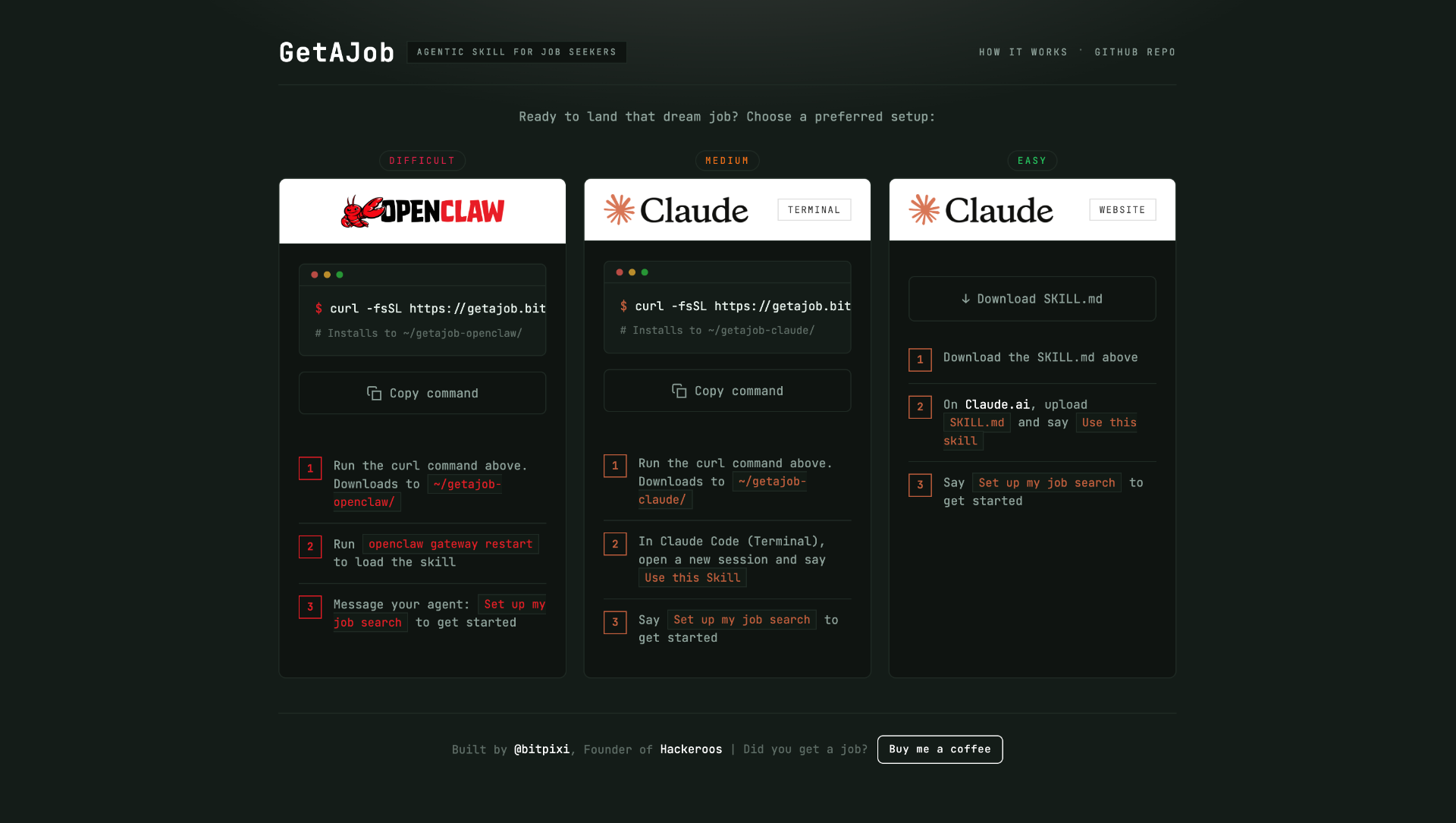Image resolution: width=1456 pixels, height=823 pixels.
Task: Click the green dot in OpenClaw terminal window
Action: pyautogui.click(x=340, y=275)
